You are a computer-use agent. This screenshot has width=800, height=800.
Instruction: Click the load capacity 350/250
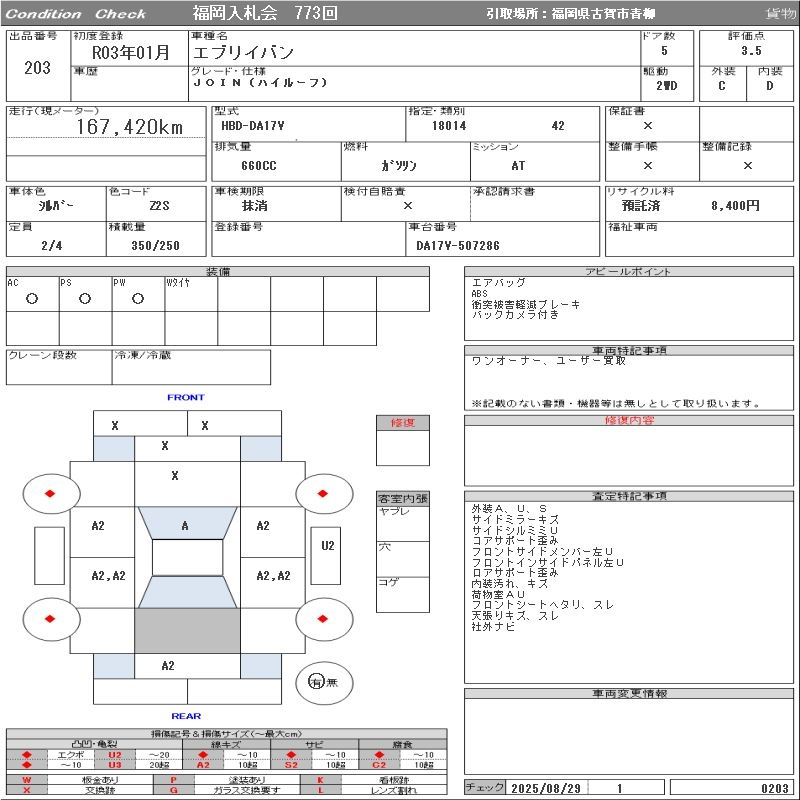click(x=156, y=245)
